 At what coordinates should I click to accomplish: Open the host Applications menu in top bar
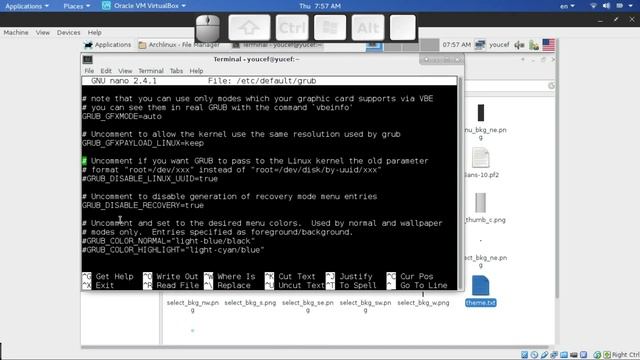(27, 6)
